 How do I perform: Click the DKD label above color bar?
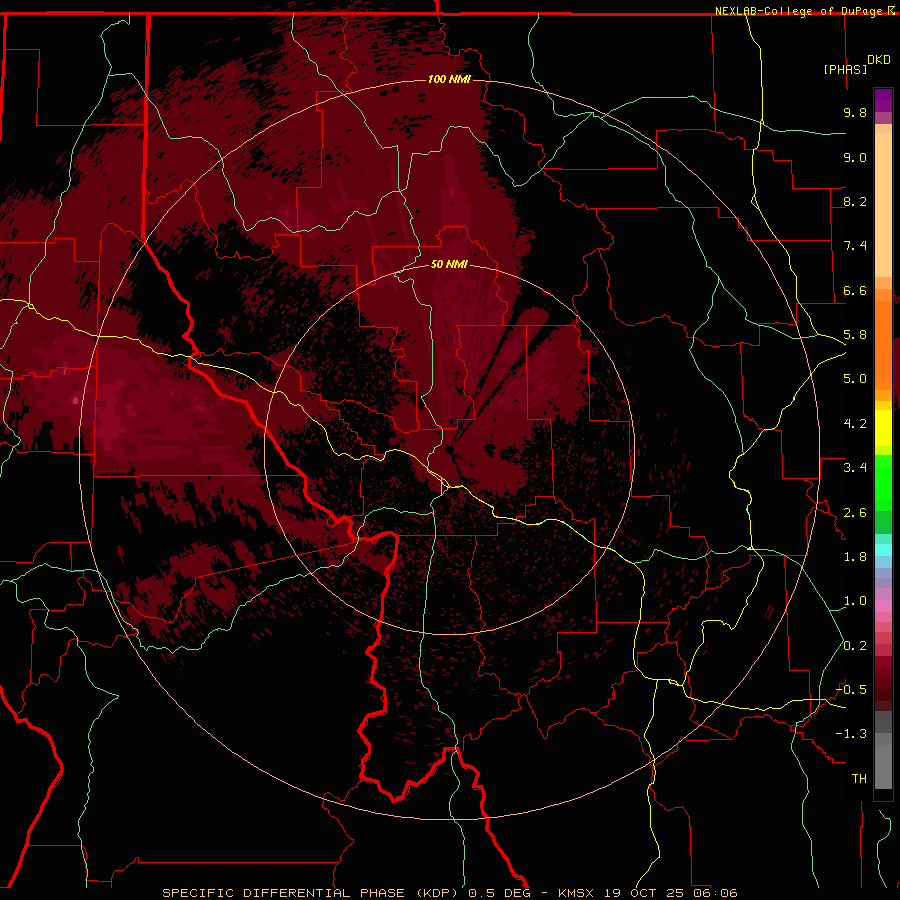pyautogui.click(x=879, y=60)
